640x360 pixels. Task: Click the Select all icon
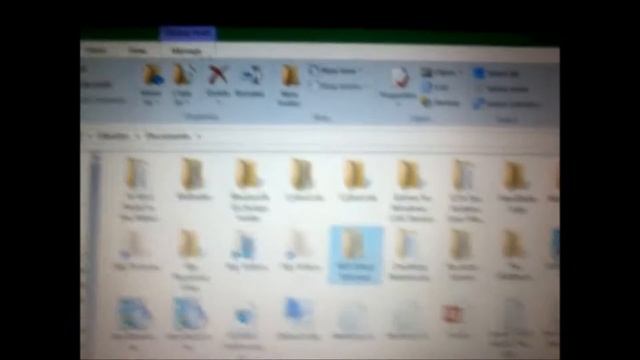click(479, 73)
